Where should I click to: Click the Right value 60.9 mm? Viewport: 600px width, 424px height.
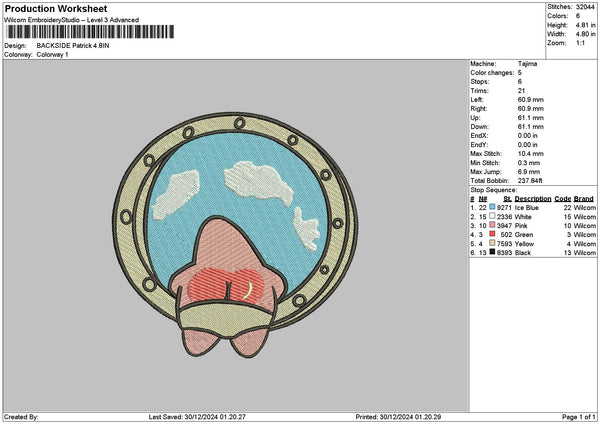[530, 109]
